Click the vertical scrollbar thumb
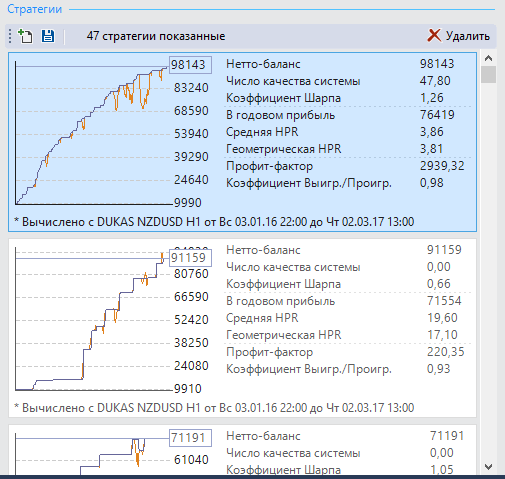 pos(488,74)
